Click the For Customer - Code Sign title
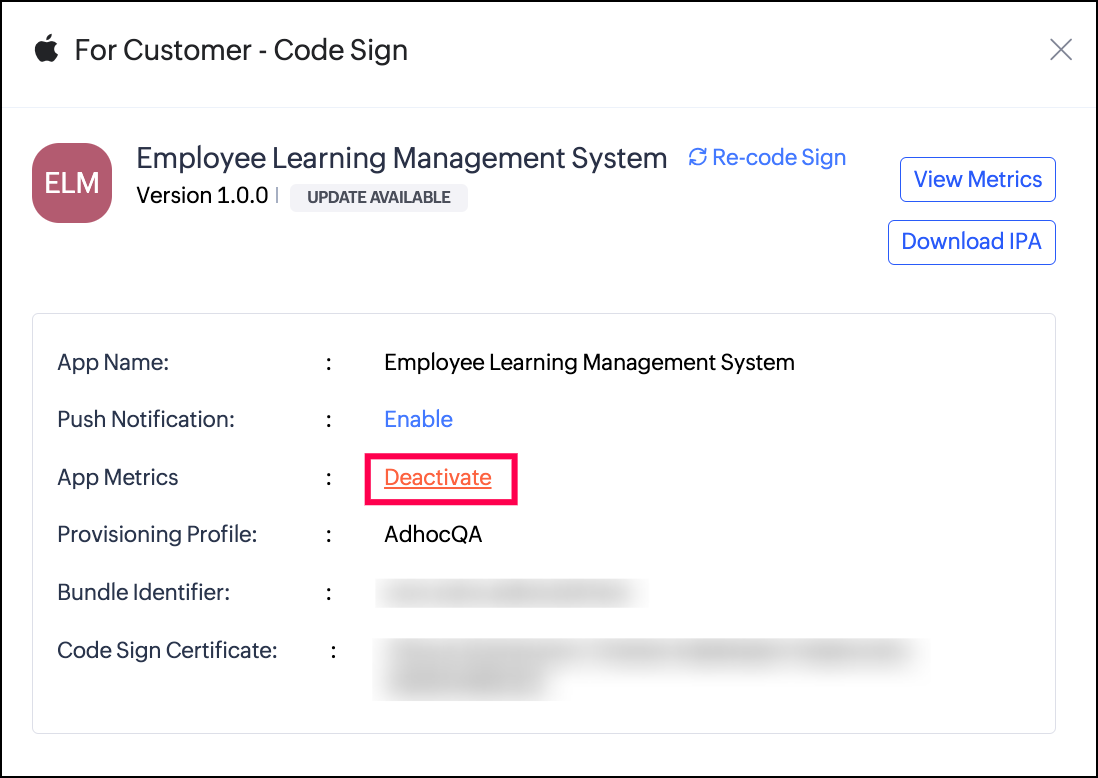The width and height of the screenshot is (1098, 778). click(241, 50)
